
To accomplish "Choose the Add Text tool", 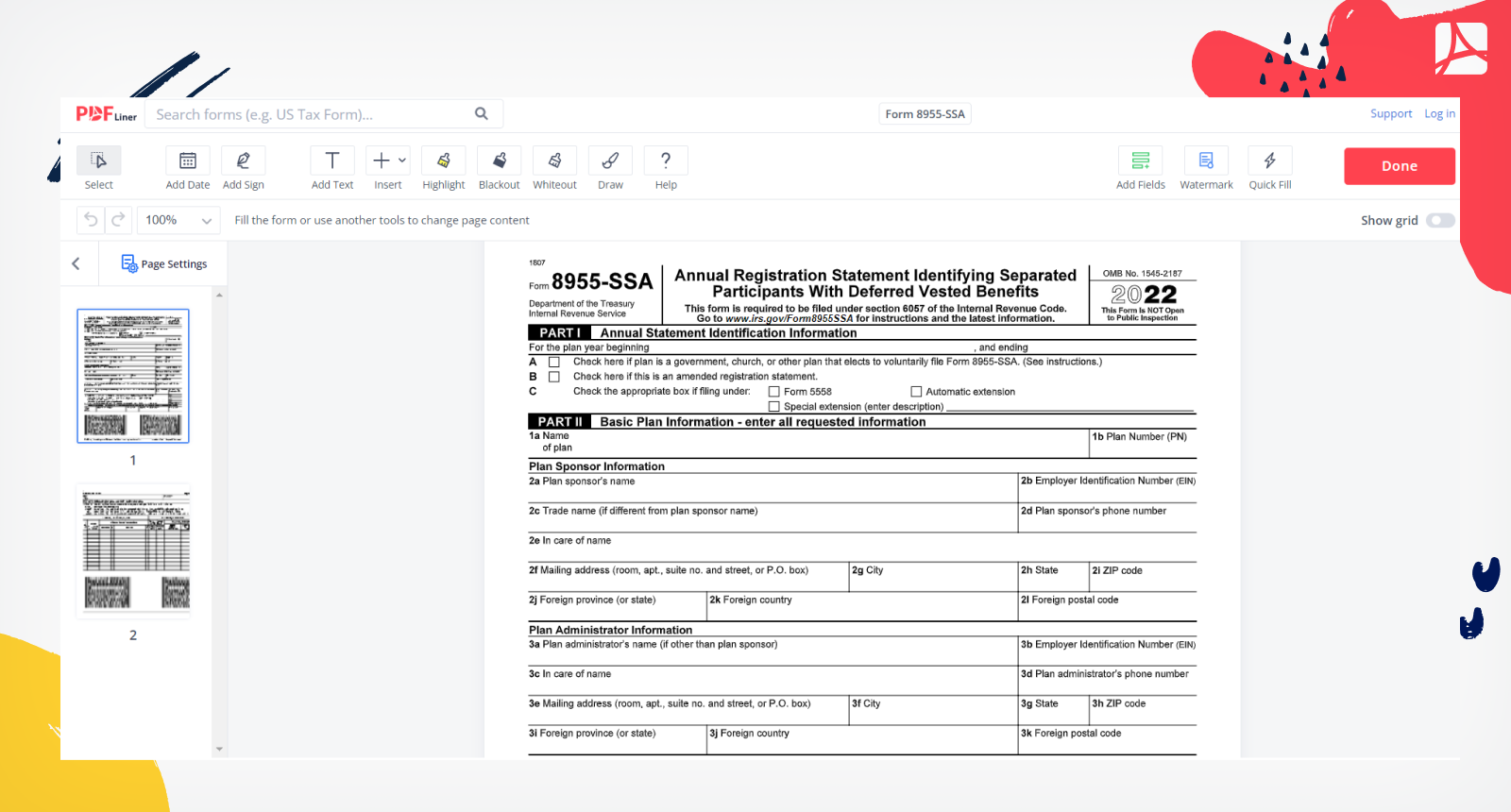I will pos(332,161).
